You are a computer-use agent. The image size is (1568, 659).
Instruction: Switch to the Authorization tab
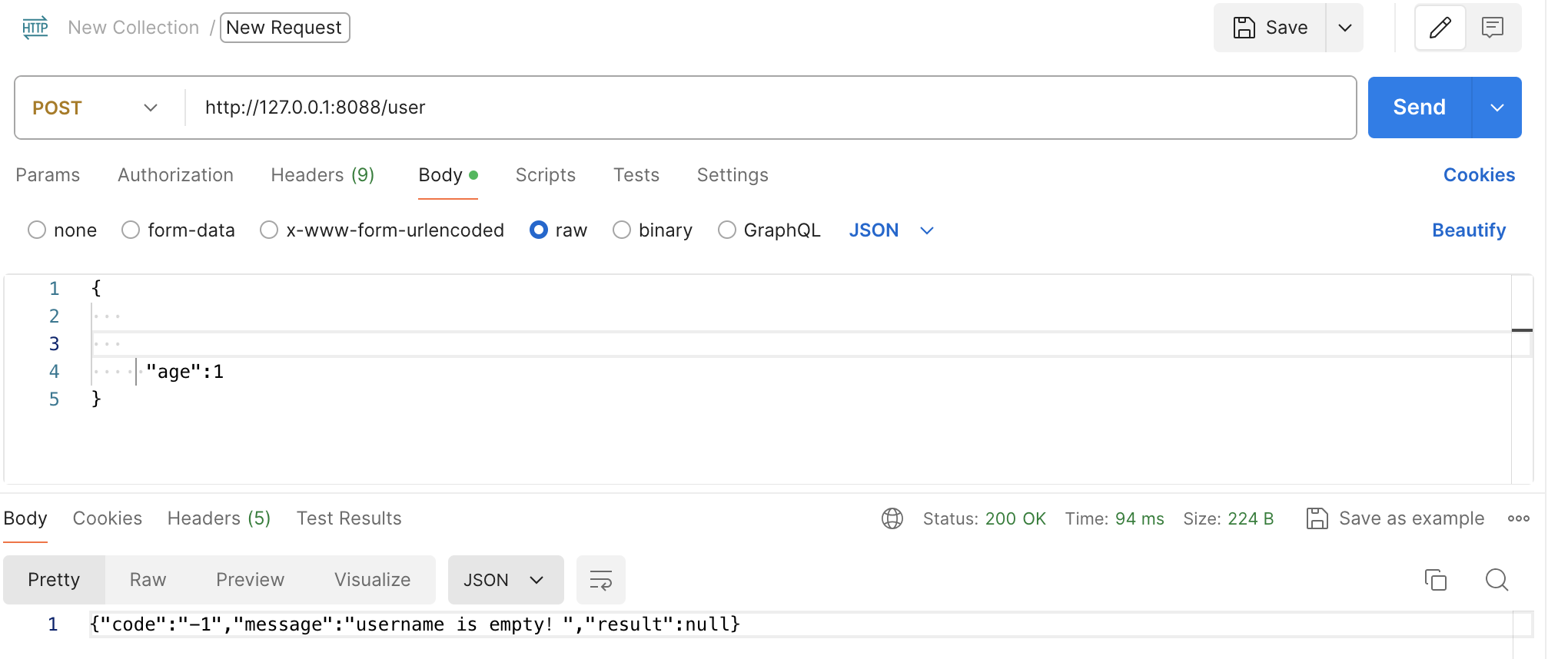[x=175, y=175]
